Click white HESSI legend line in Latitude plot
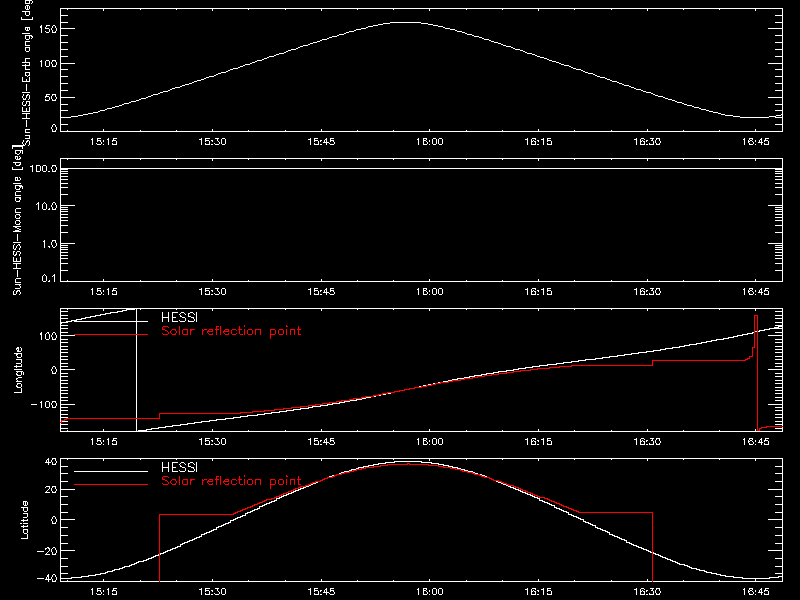This screenshot has width=800, height=600. click(x=111, y=471)
